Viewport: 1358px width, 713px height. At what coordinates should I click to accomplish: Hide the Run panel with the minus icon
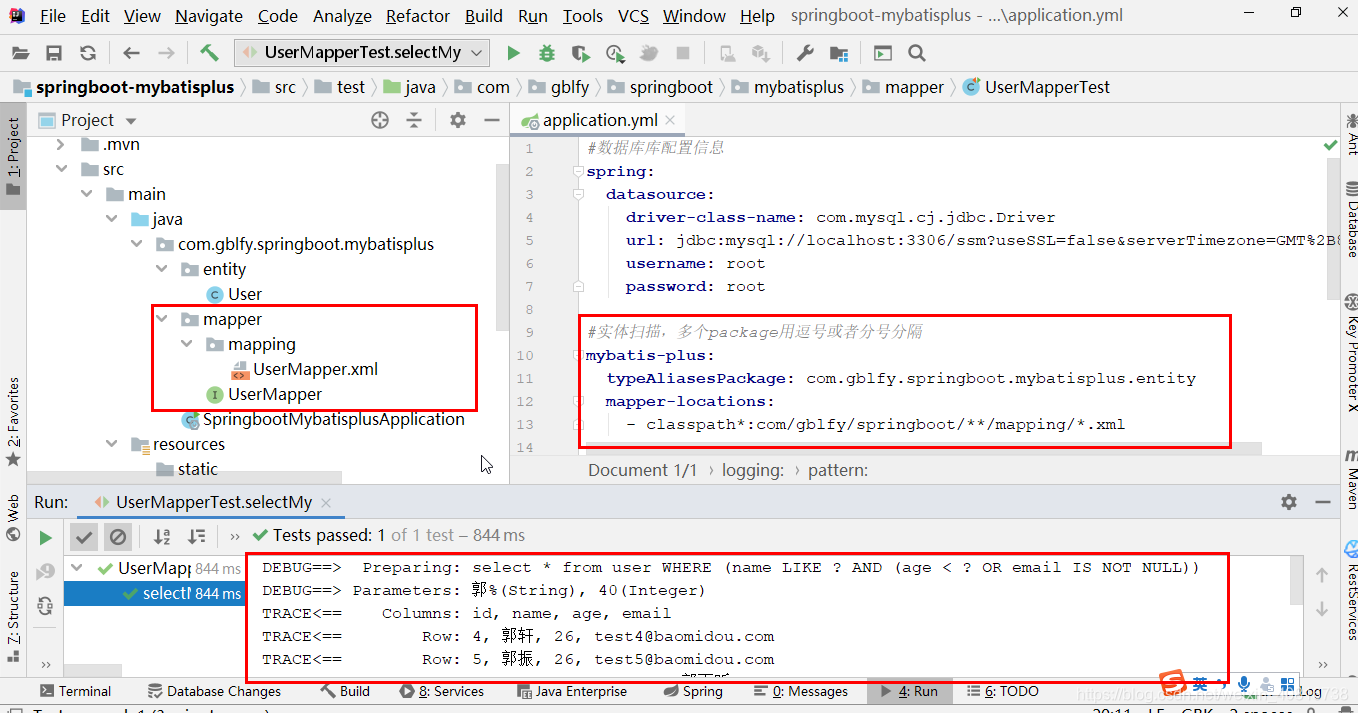click(1323, 502)
